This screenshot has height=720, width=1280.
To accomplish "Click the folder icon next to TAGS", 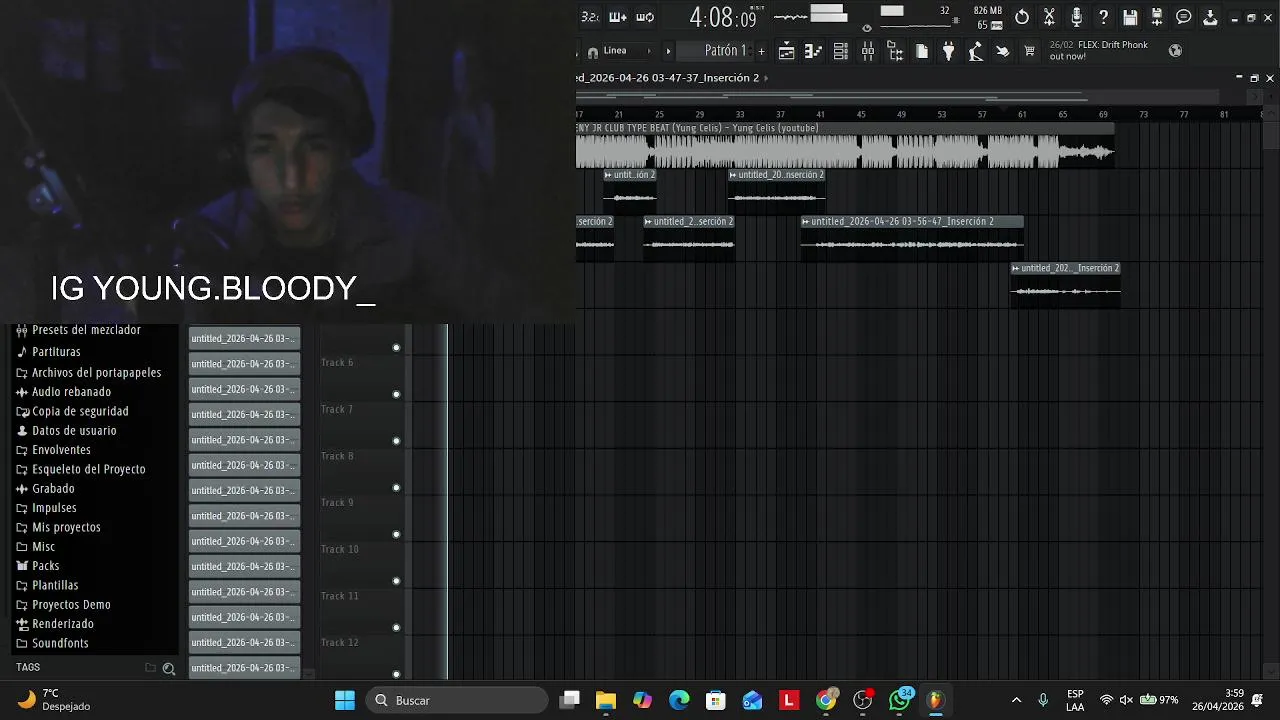I will 151,668.
